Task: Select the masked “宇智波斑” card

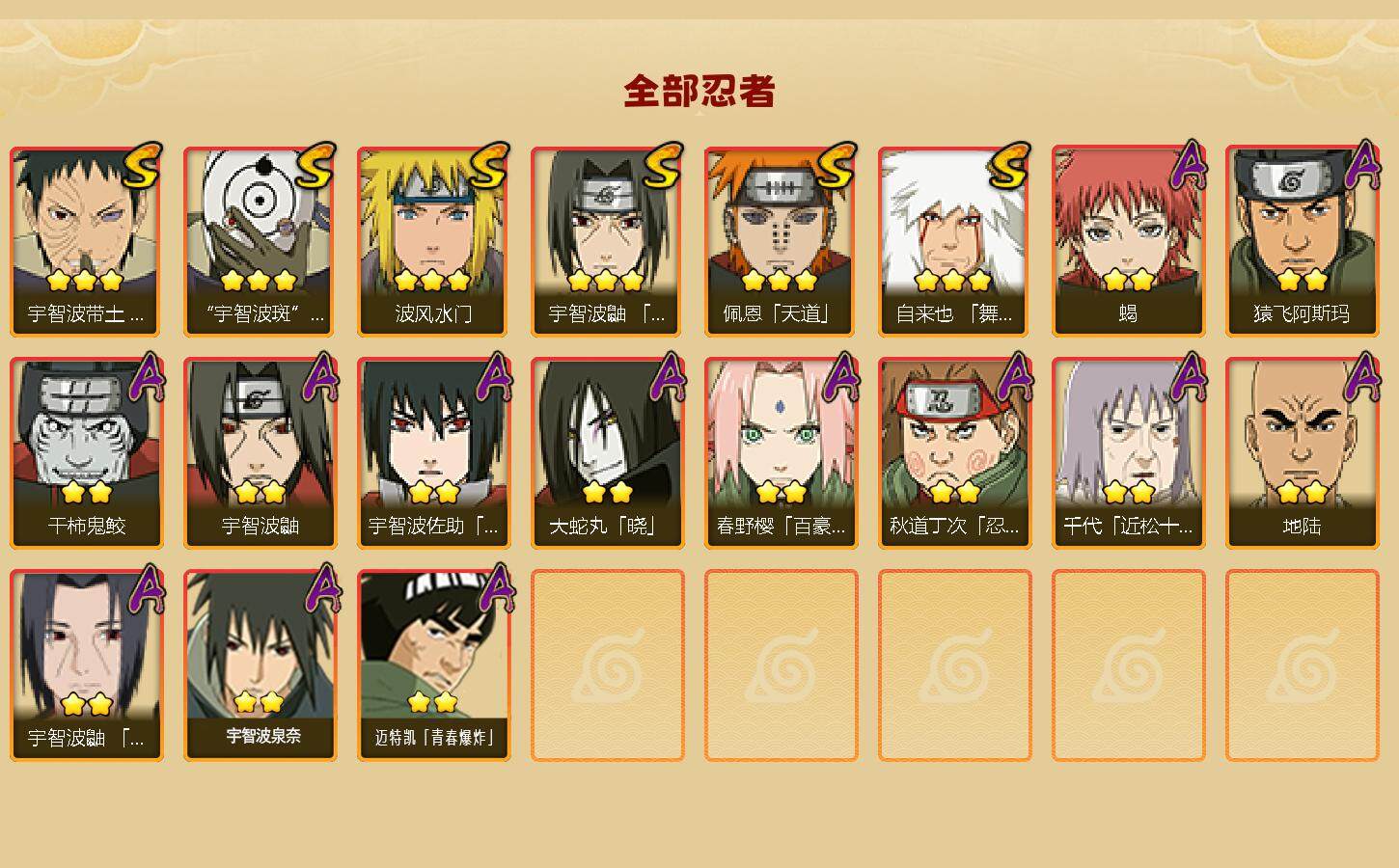Action: [261, 241]
